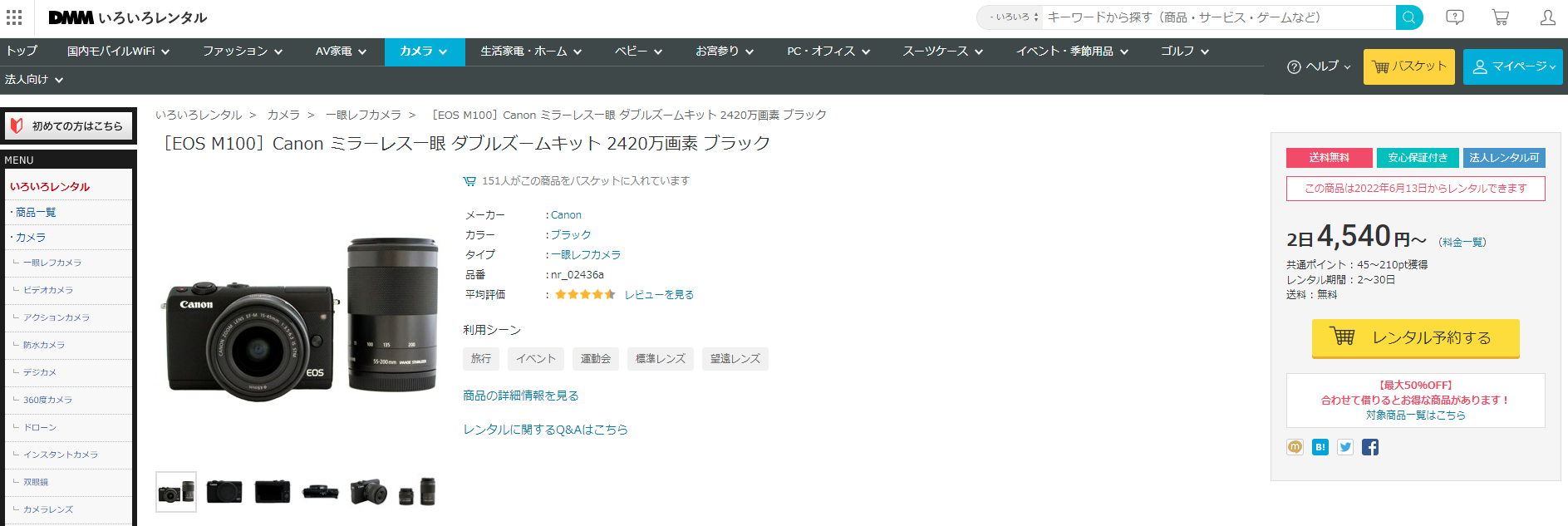1568x526 pixels.
Task: Open 対象商品一覧はこちら discount link
Action: (x=1416, y=415)
